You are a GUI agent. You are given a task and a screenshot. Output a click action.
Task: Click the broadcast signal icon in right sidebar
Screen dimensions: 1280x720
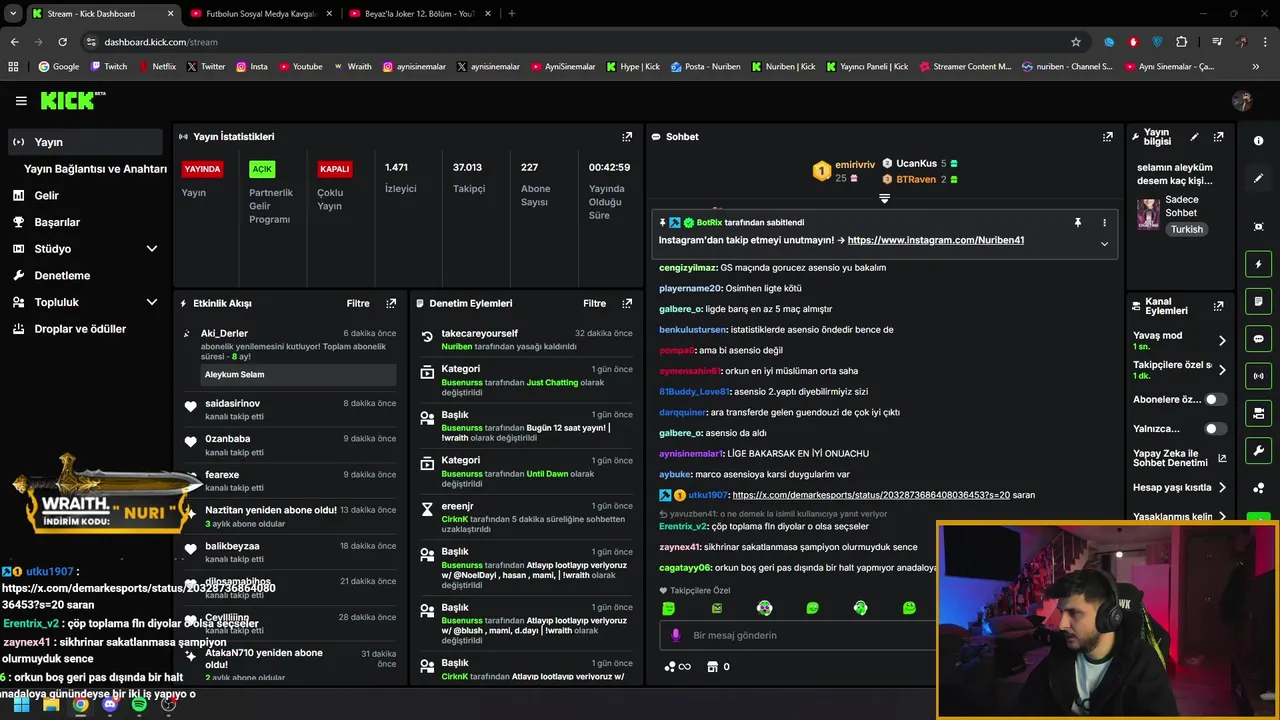tap(1258, 376)
